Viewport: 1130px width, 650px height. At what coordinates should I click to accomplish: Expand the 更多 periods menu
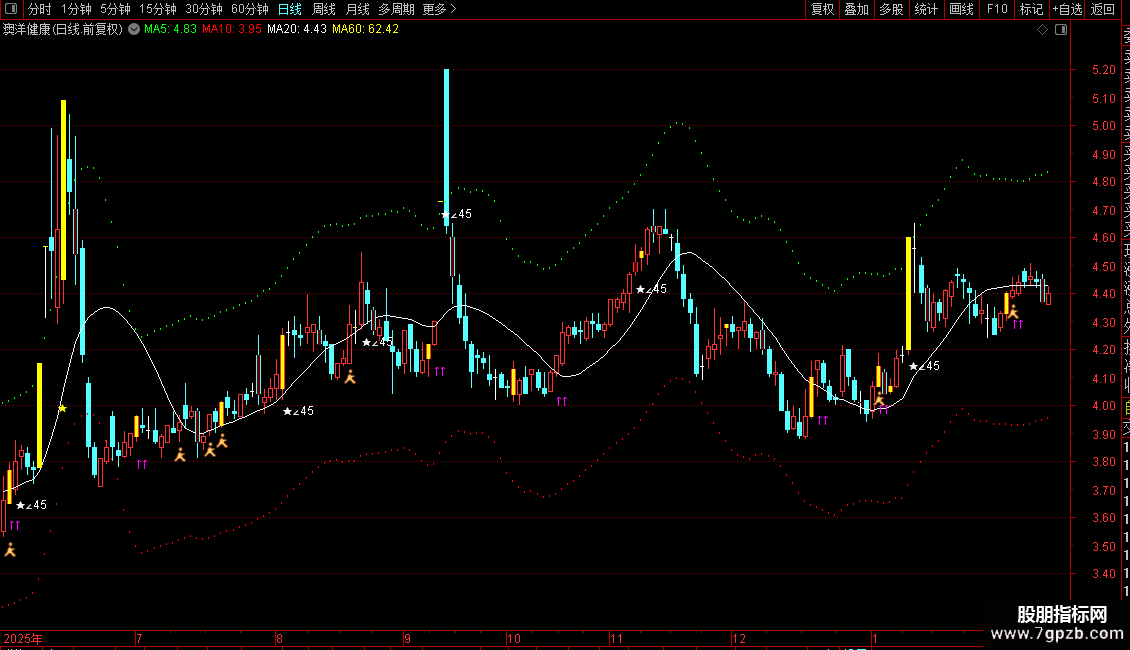click(439, 9)
